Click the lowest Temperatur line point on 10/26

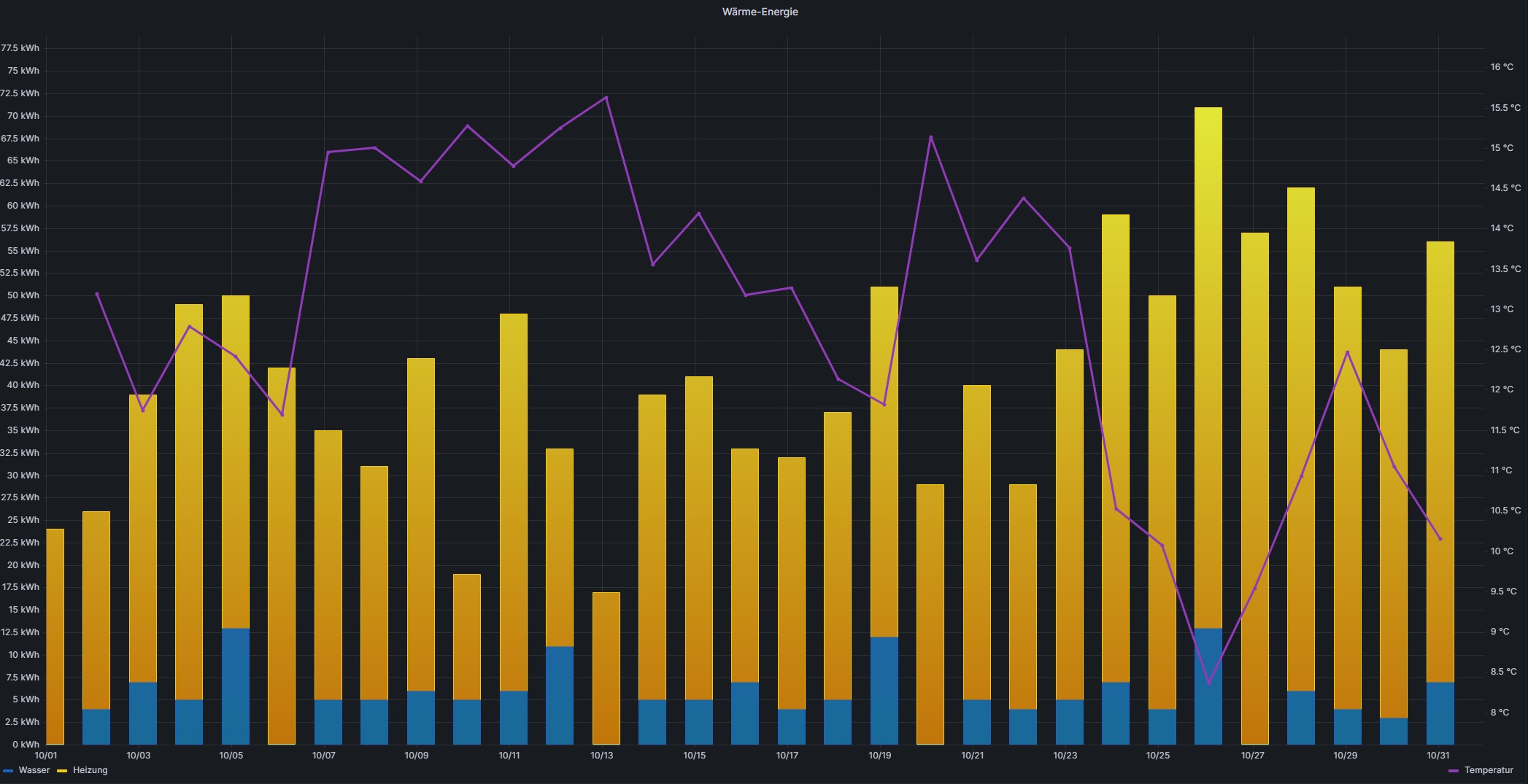tap(1208, 683)
